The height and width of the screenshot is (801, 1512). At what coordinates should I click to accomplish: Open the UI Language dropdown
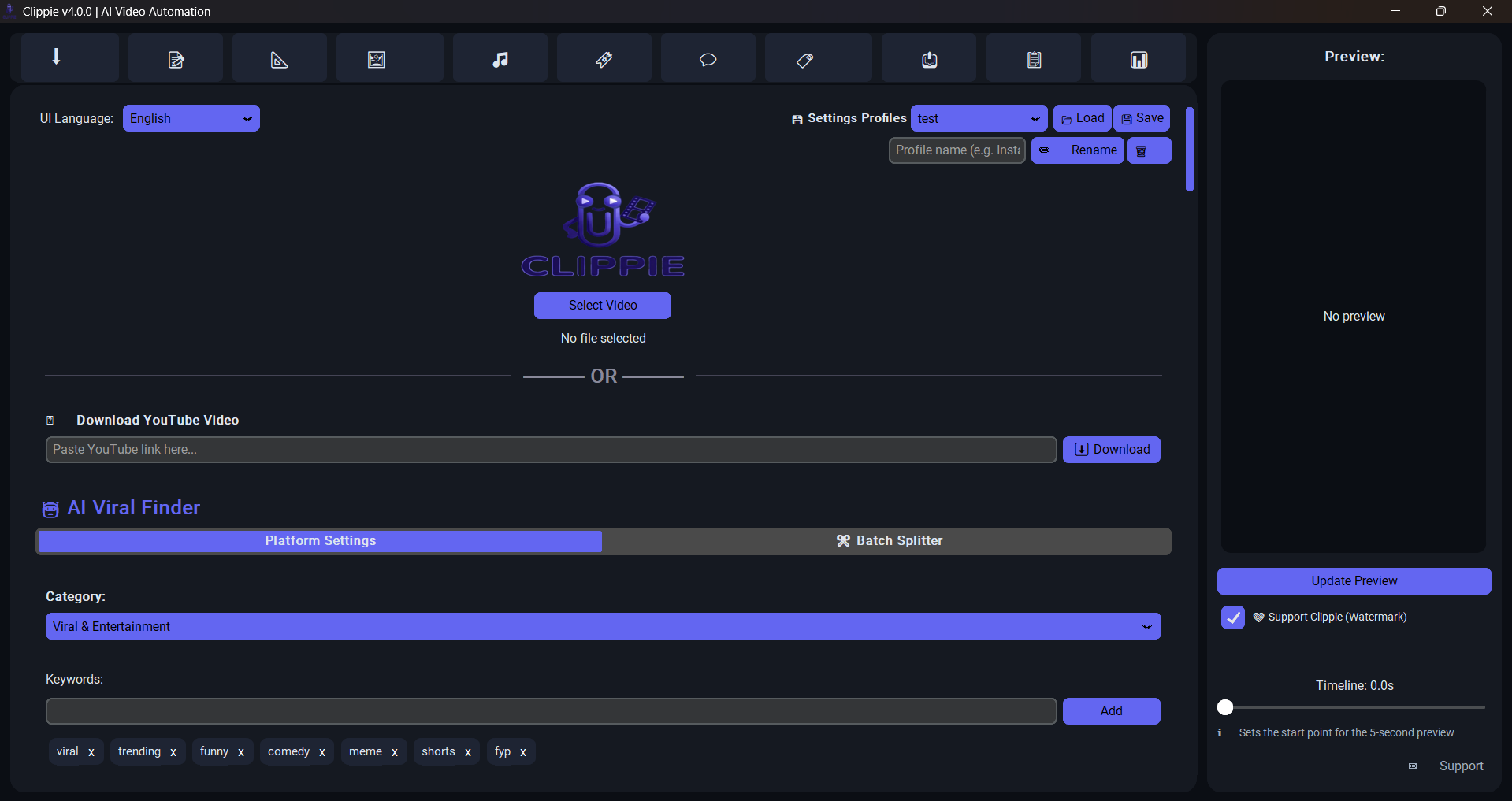tap(191, 118)
